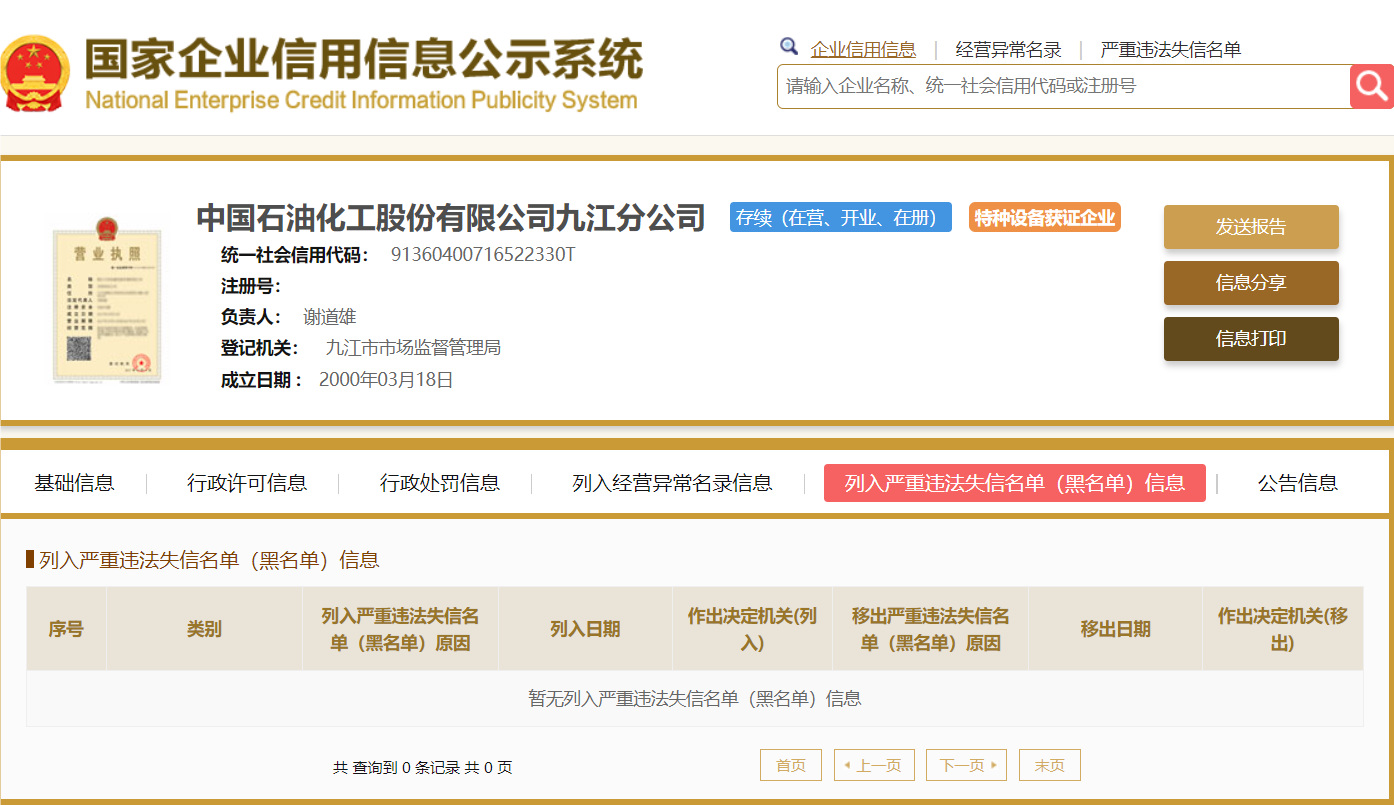This screenshot has height=805, width=1394.
Task: Click the 注册号 label
Action: tap(251, 286)
